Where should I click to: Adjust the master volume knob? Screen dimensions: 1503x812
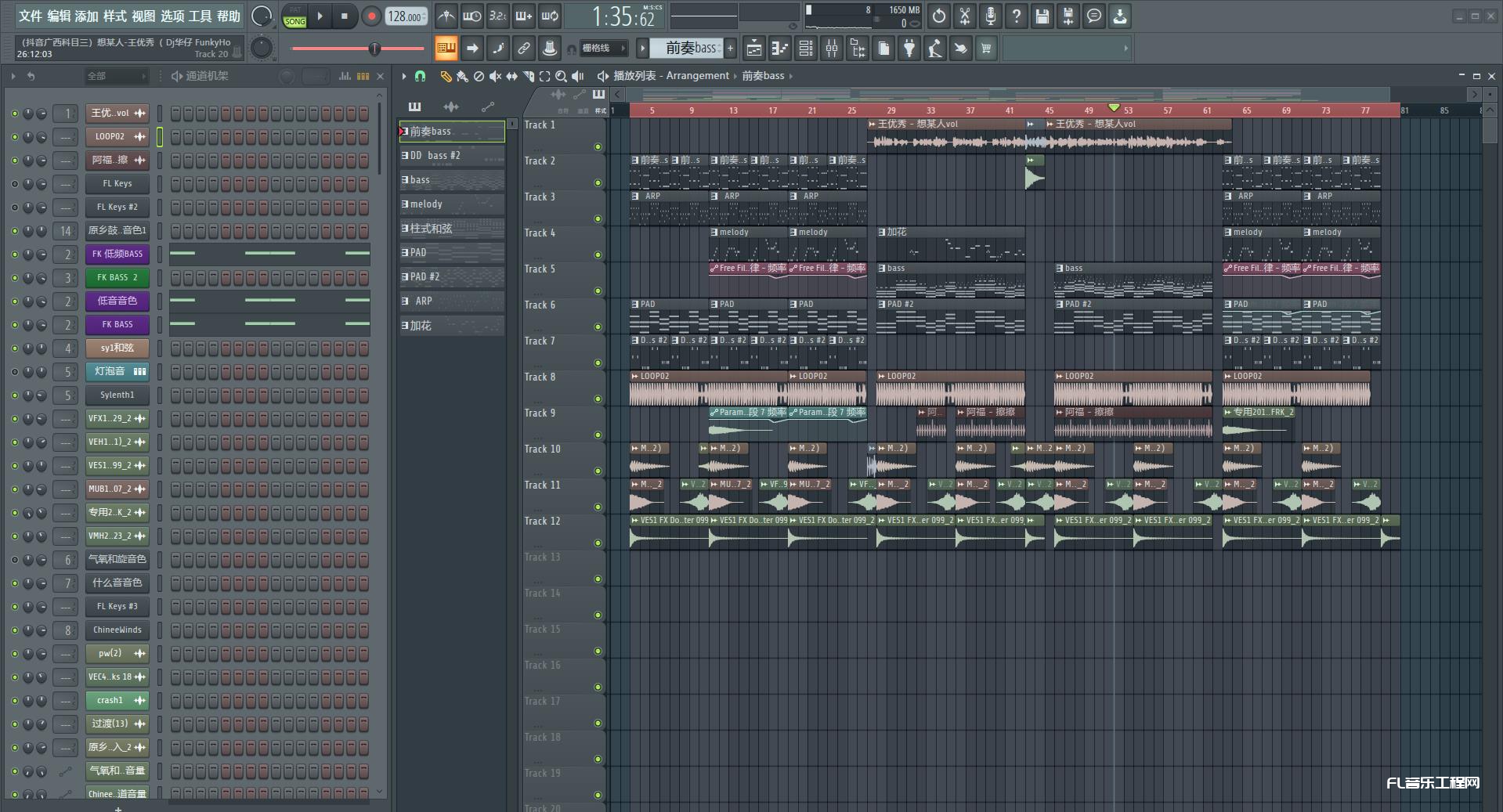tap(262, 16)
